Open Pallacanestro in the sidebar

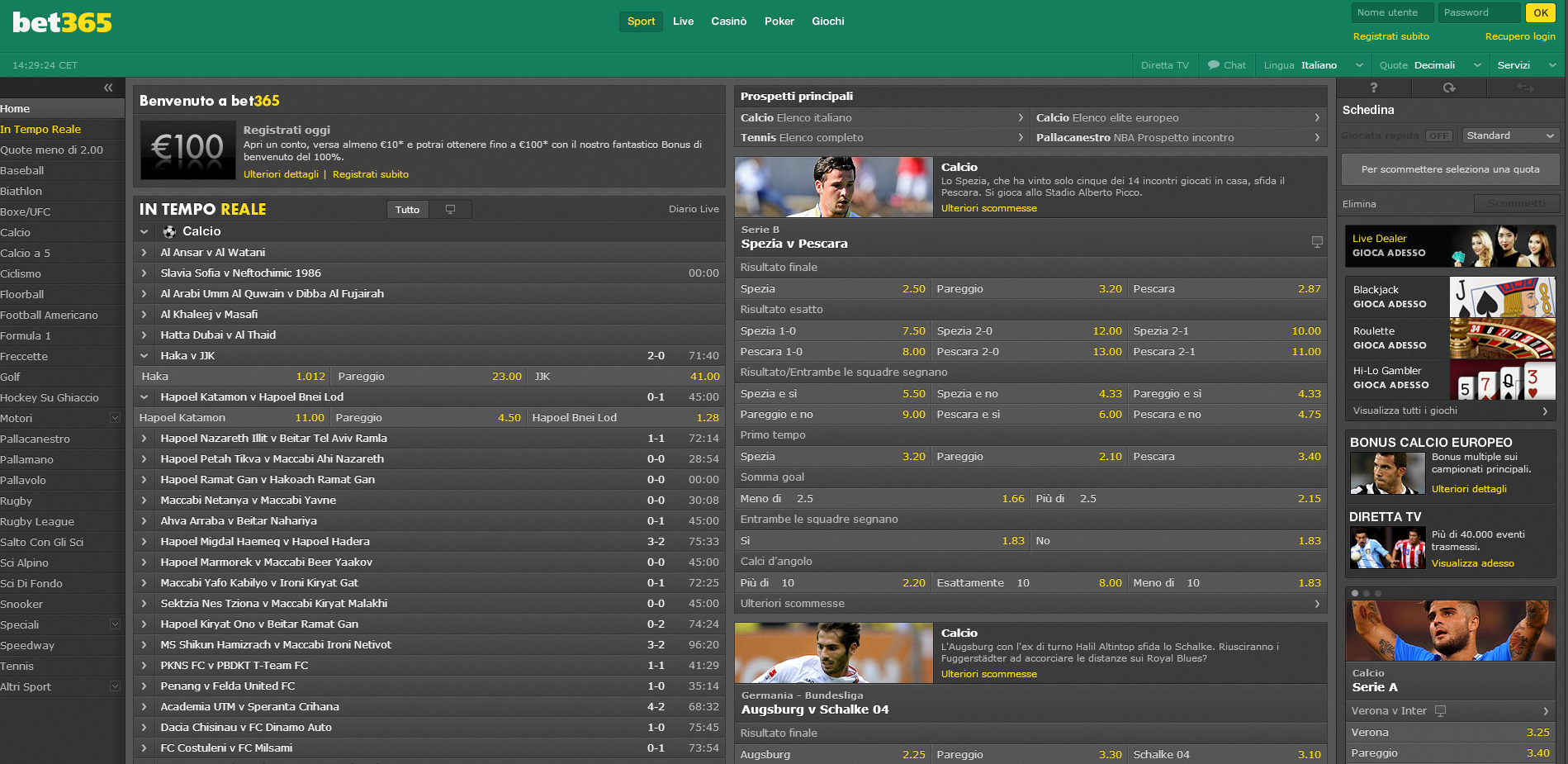[x=62, y=439]
